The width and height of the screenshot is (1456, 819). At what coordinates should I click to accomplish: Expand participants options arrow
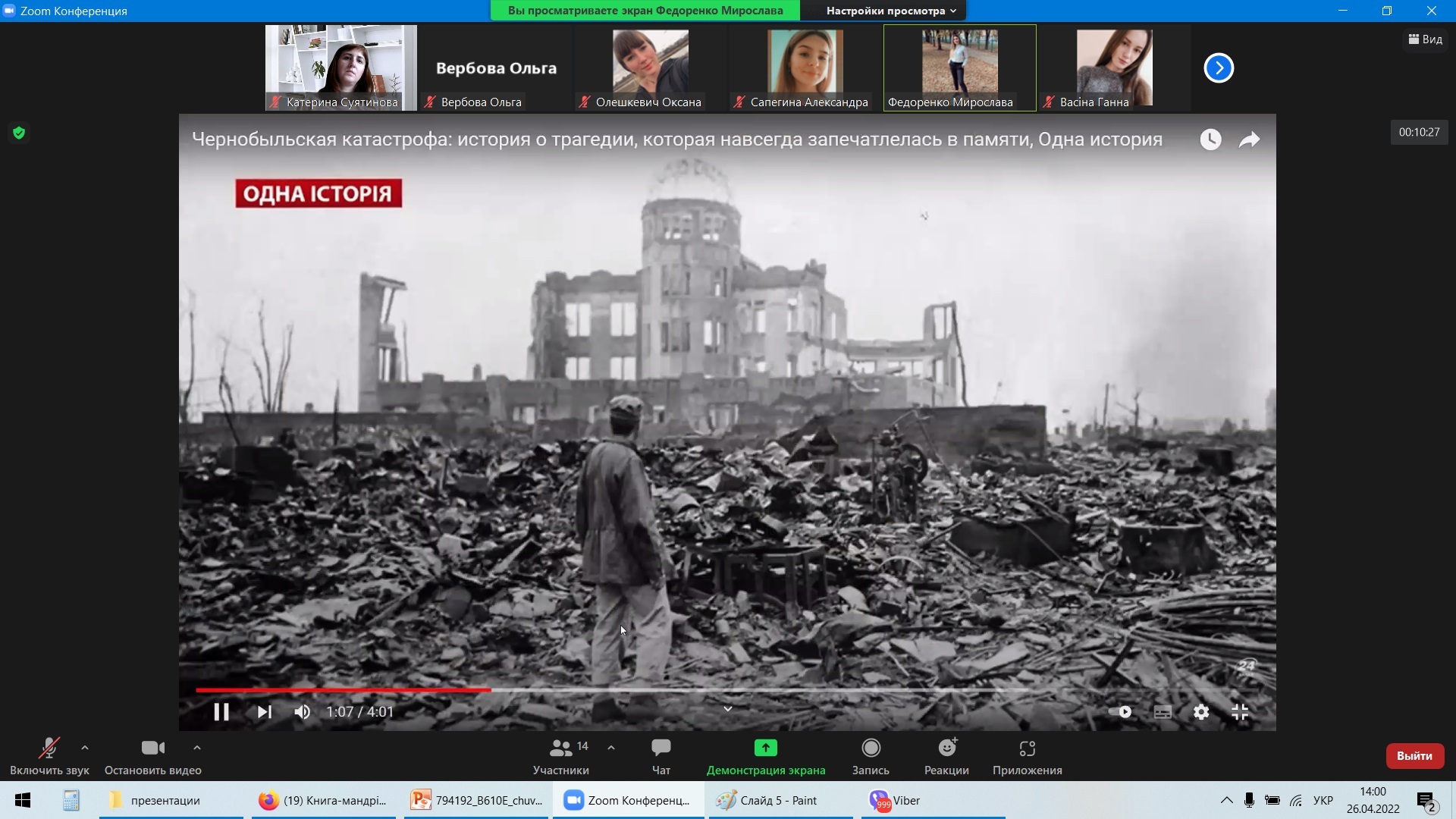click(x=611, y=748)
